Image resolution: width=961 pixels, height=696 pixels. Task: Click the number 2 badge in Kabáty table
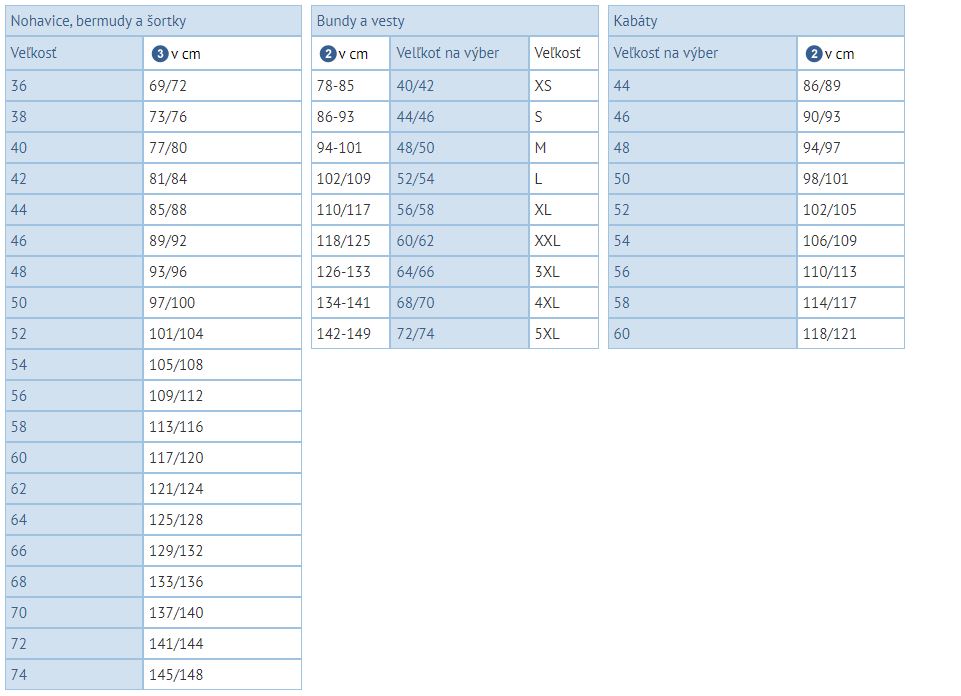[813, 53]
